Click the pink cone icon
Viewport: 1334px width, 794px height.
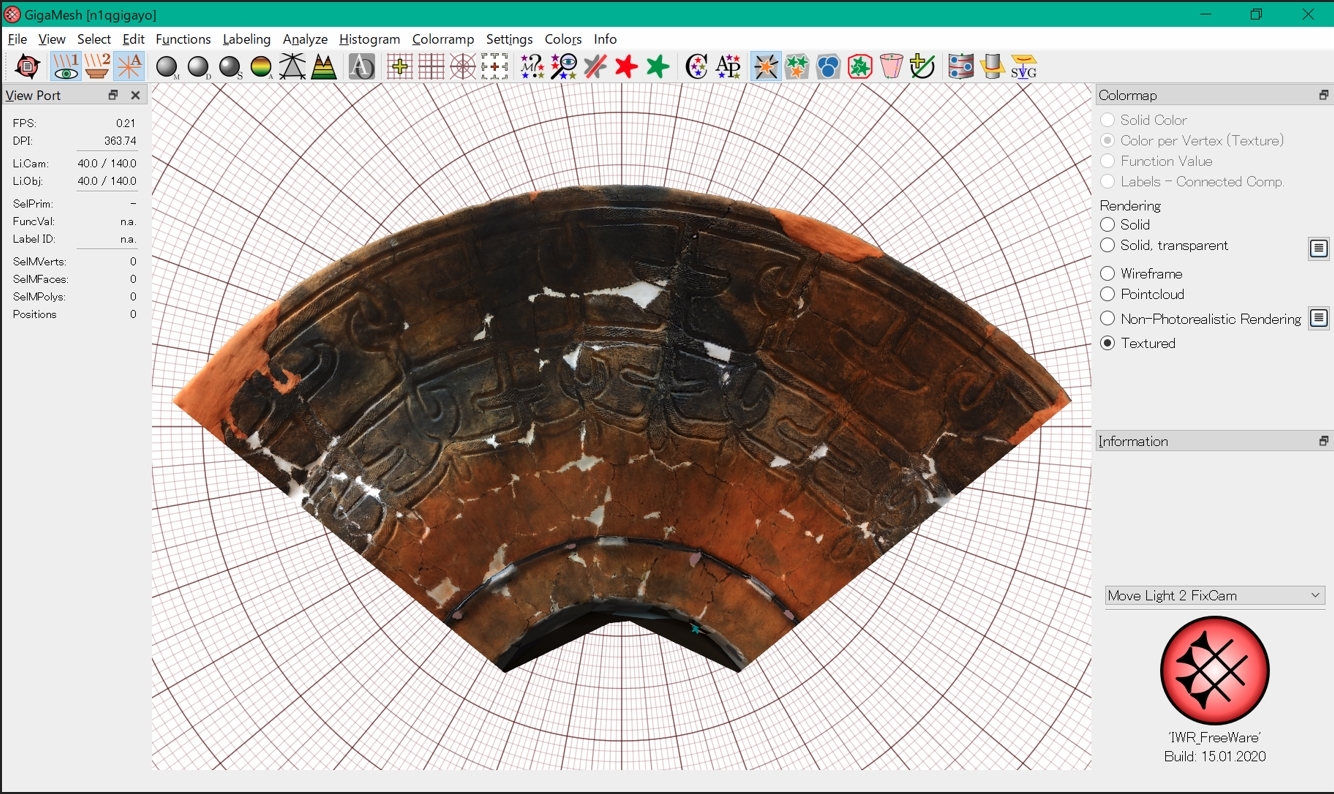point(891,67)
